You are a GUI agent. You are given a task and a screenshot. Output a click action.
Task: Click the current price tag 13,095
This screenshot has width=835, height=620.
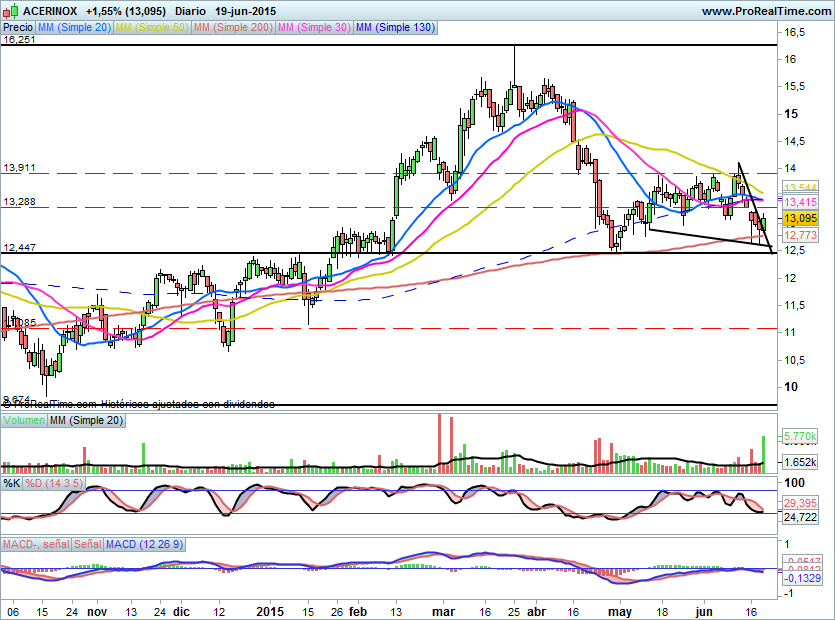click(x=801, y=218)
